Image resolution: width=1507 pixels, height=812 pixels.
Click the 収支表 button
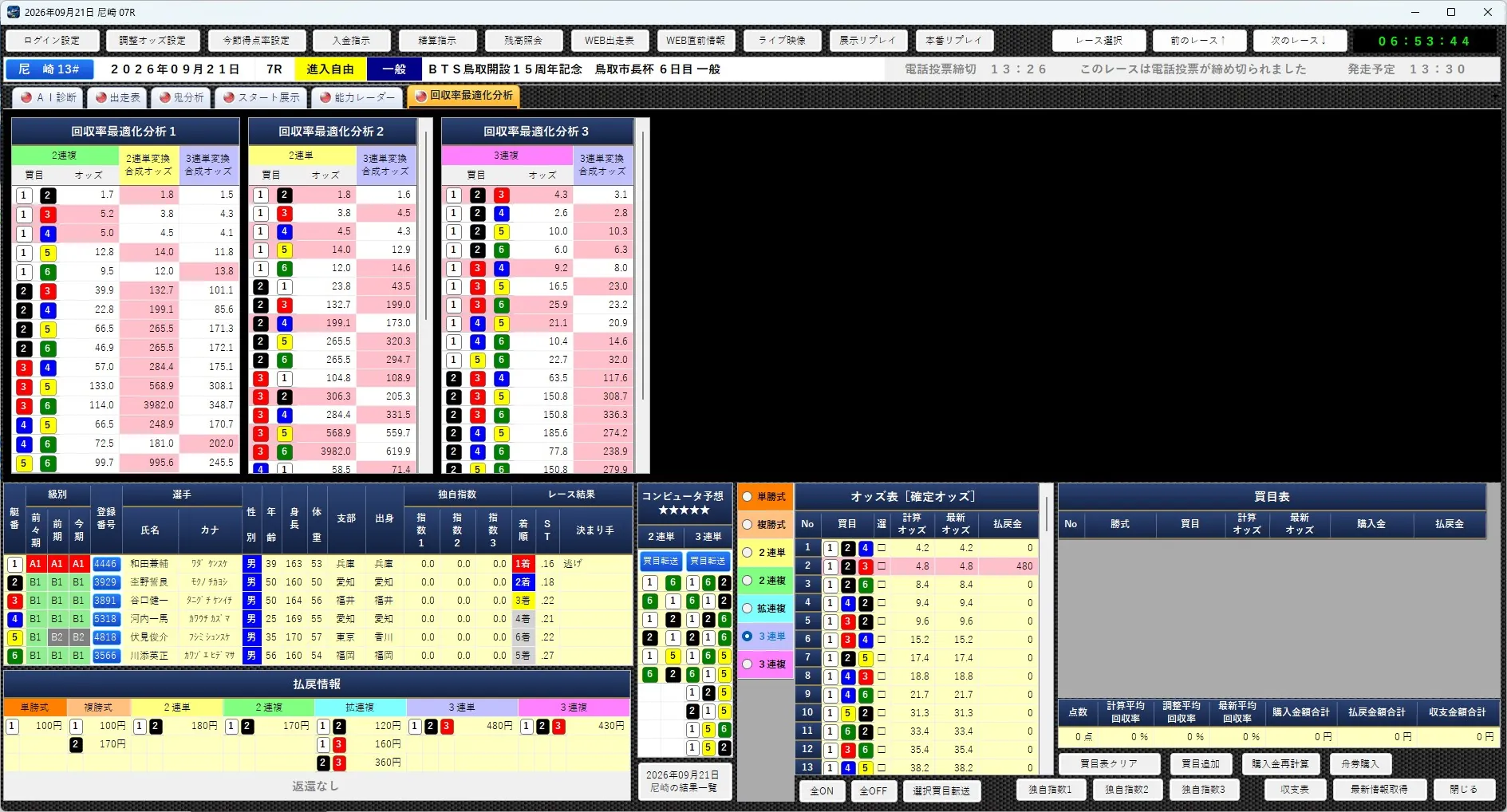pos(1295,790)
